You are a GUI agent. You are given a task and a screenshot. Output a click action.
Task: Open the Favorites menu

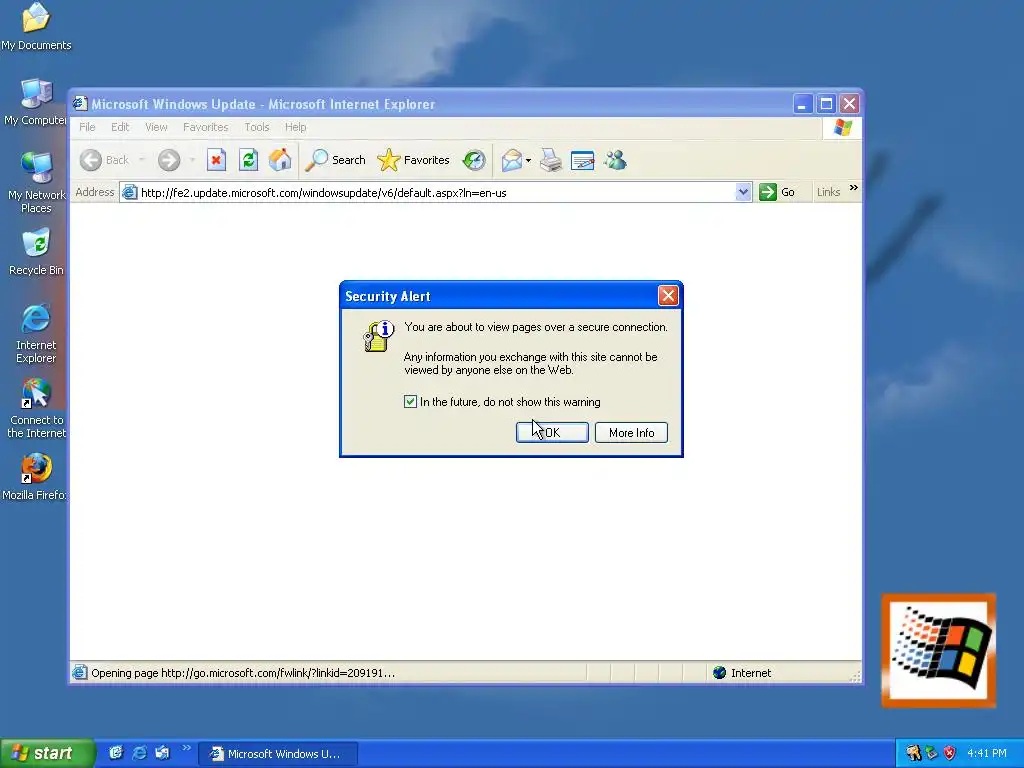pos(206,127)
